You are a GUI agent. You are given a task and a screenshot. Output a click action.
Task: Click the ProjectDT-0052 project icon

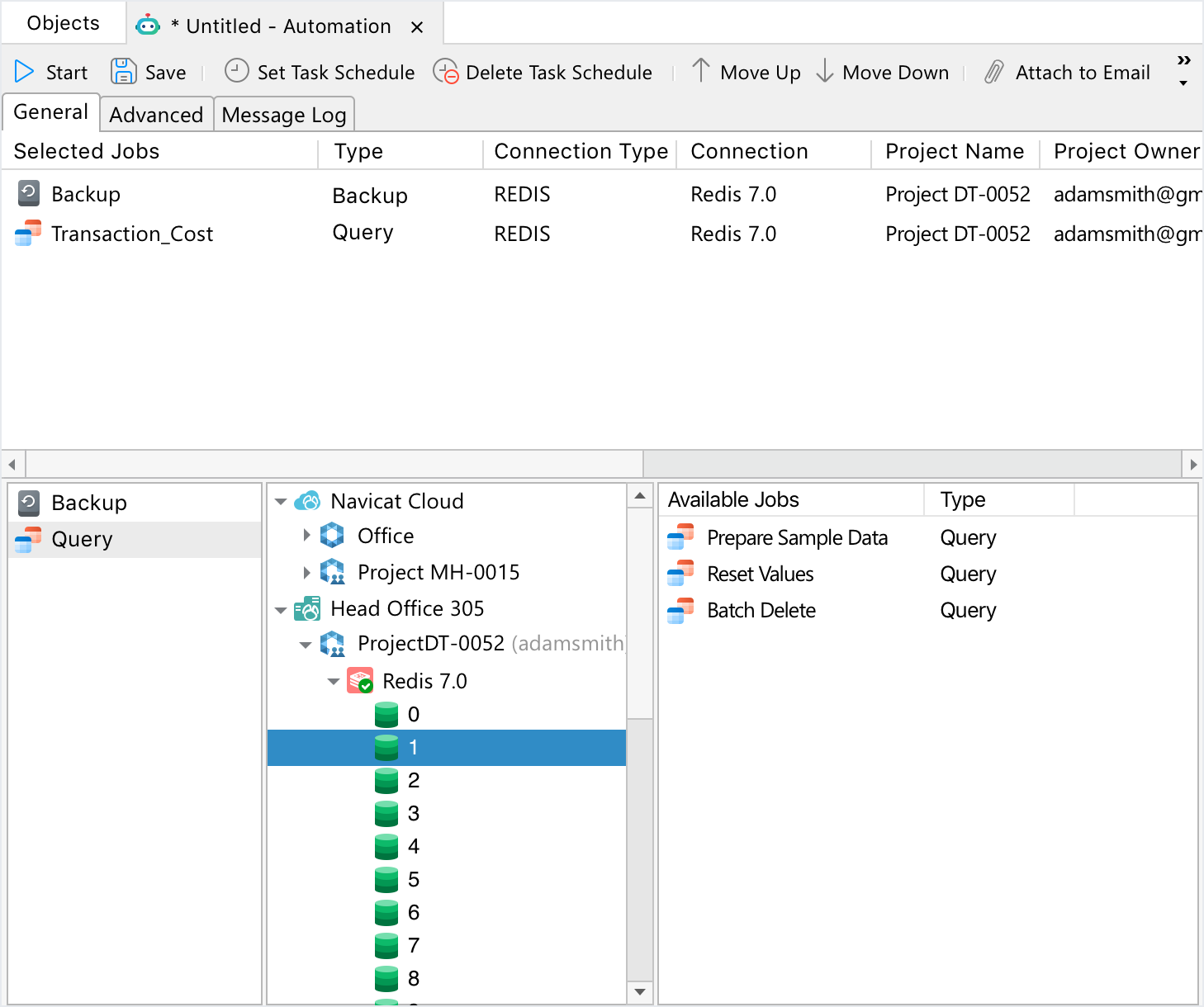click(332, 643)
